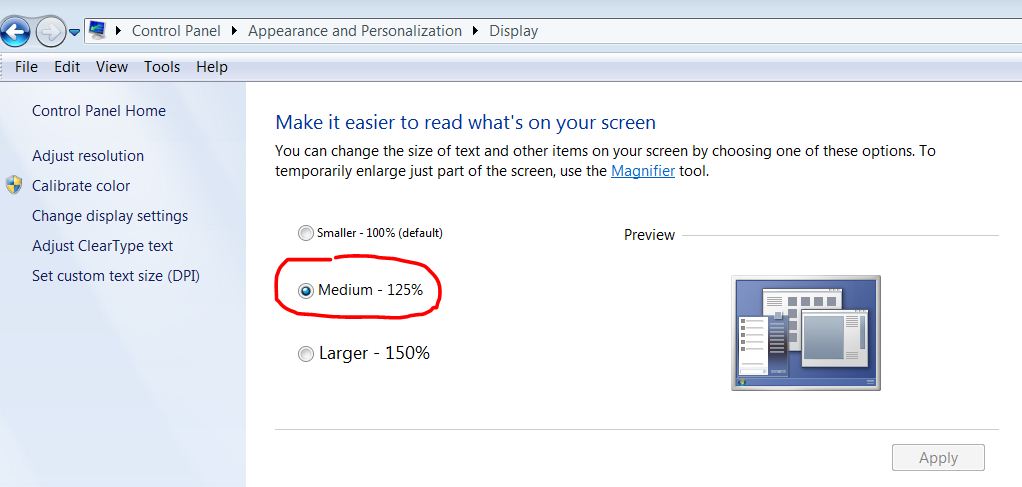The height and width of the screenshot is (487, 1022).
Task: Click the greyed Forward arrow button
Action: click(51, 31)
